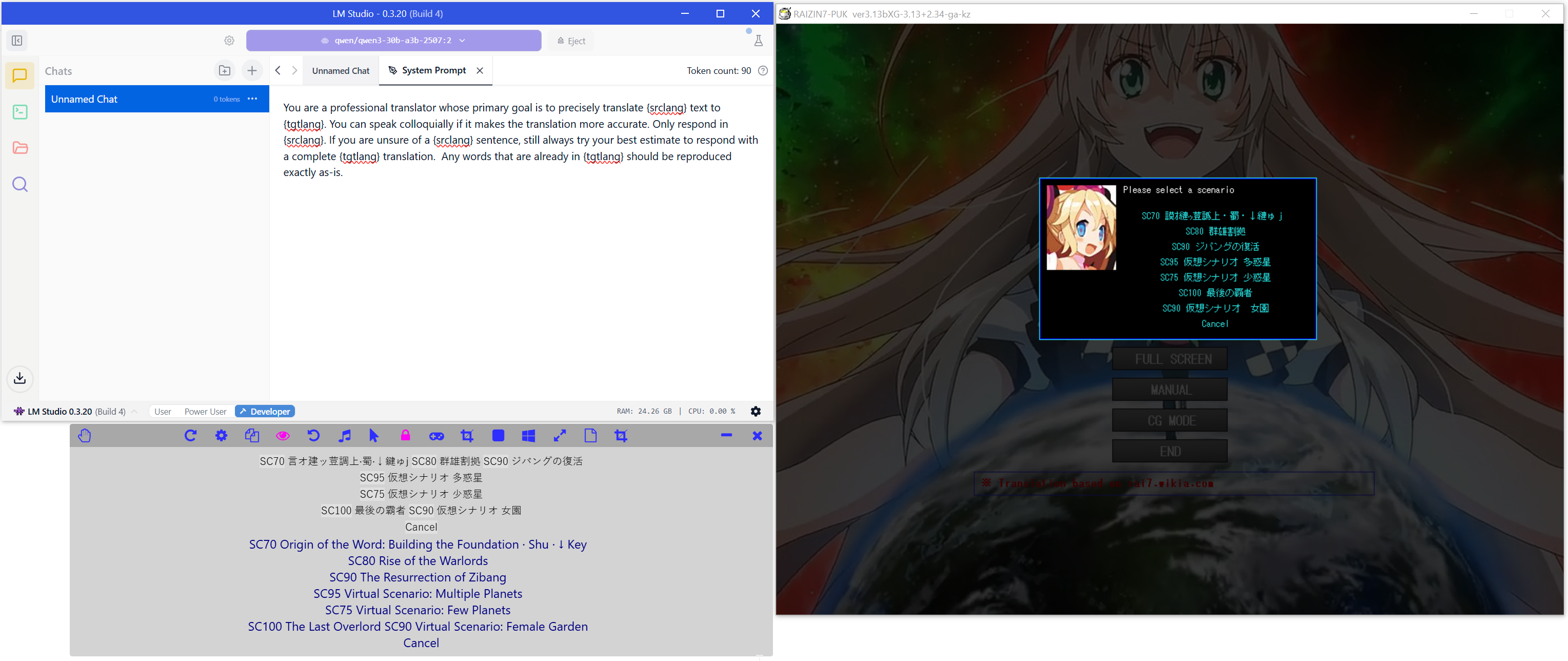This screenshot has height=661, width=1568.
Task: Expand the qwen3-30b model selector dropdown
Action: click(x=393, y=40)
